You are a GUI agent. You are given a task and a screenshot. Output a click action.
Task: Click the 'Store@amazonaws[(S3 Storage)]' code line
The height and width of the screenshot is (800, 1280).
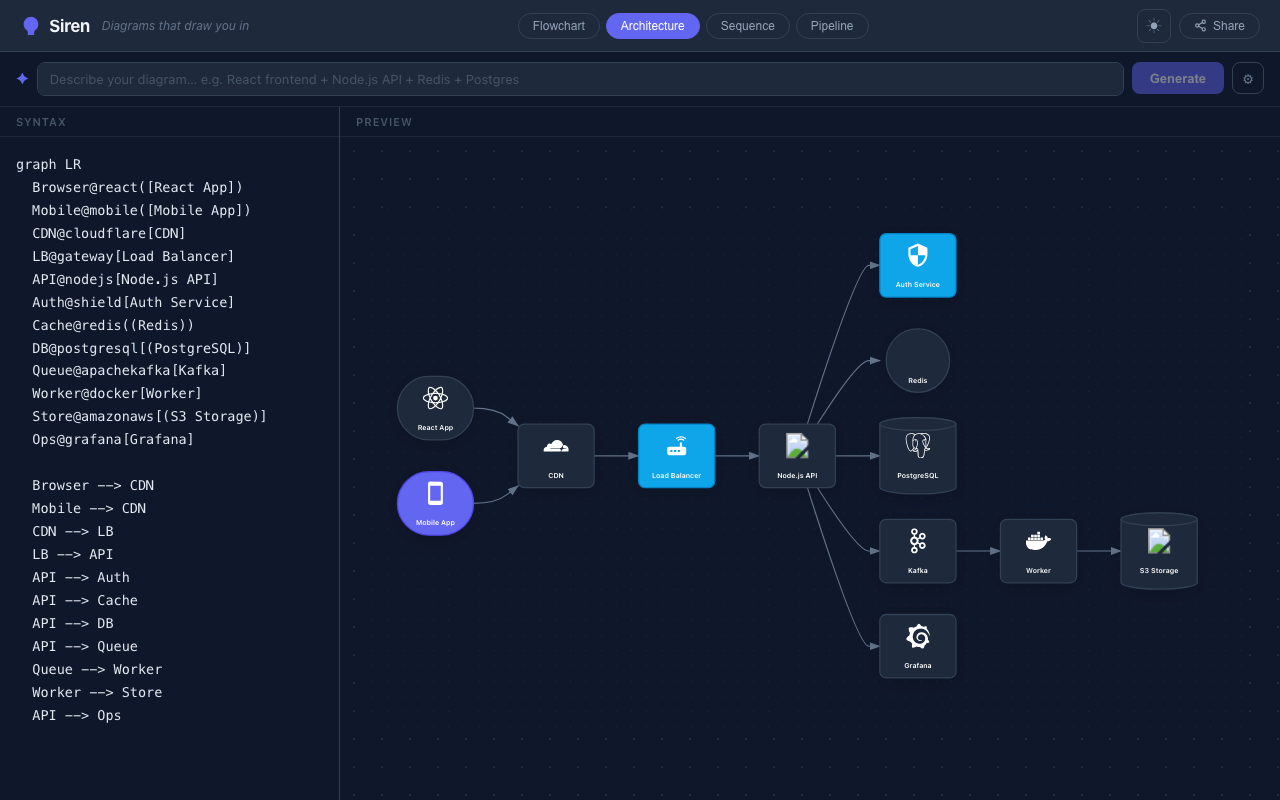click(x=150, y=416)
